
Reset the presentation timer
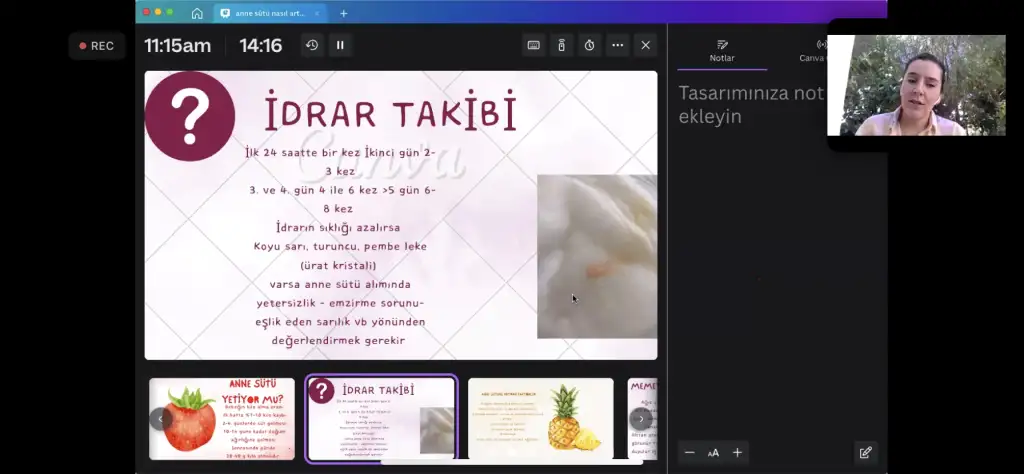(x=312, y=45)
